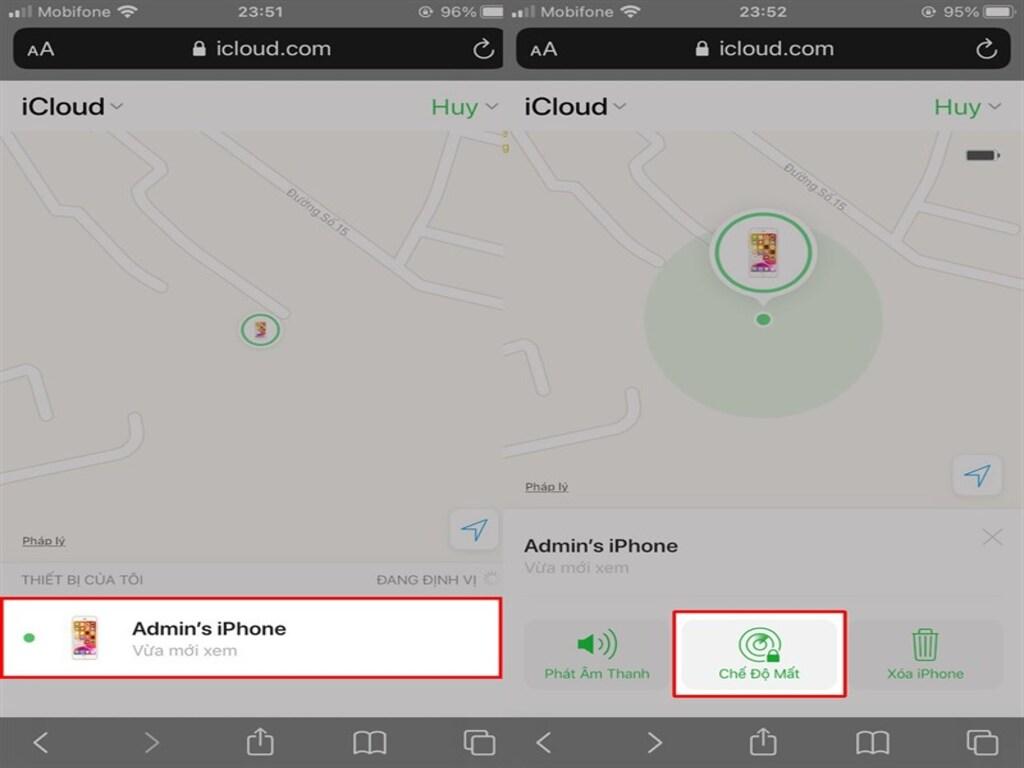Tap location arrow on left map
The image size is (1024, 768).
pos(474,529)
